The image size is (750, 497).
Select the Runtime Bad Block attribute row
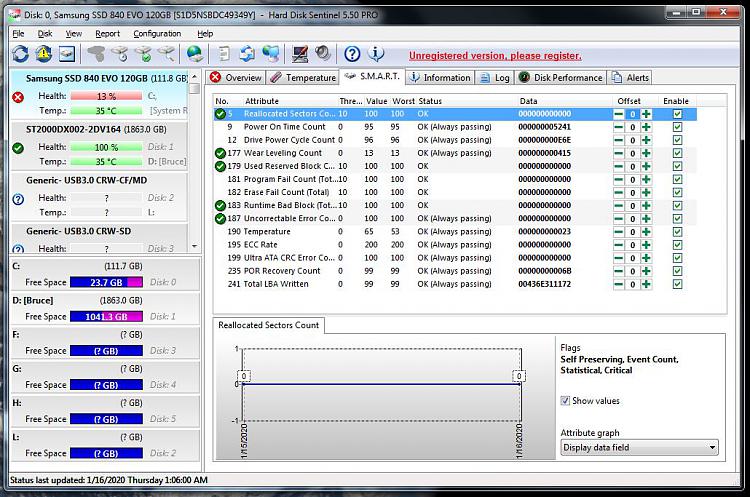coord(454,206)
